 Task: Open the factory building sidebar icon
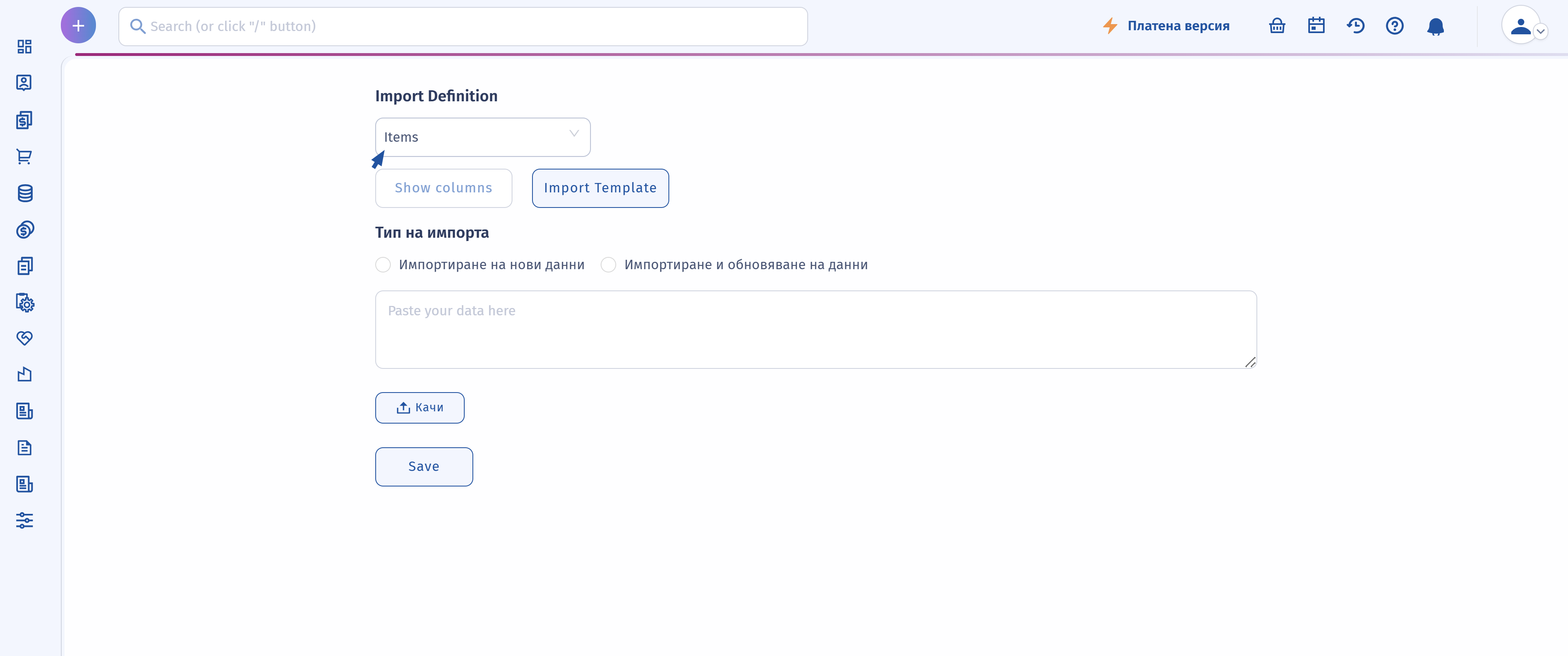pyautogui.click(x=24, y=374)
